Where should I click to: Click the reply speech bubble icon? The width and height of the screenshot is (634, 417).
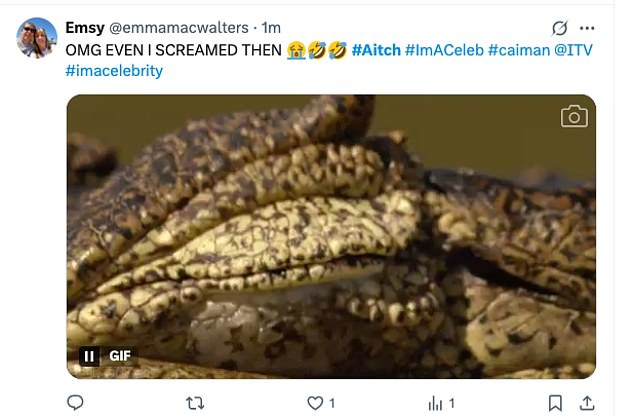pos(76,402)
